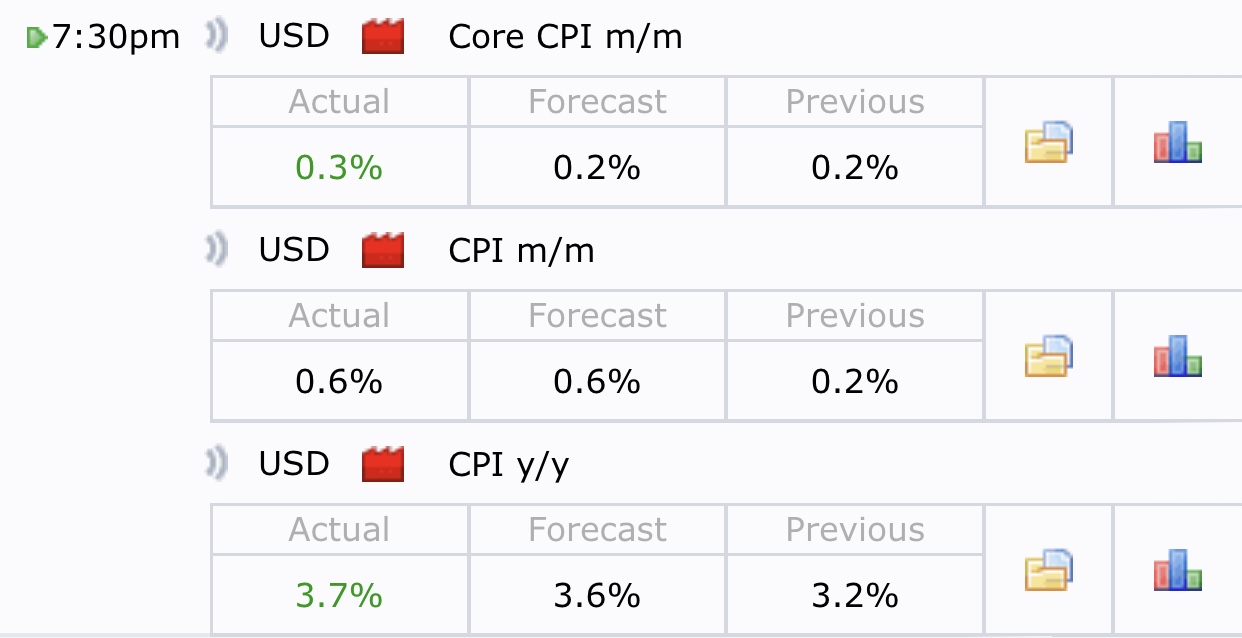Click Core CPI m/m actual value 0.3%

339,168
